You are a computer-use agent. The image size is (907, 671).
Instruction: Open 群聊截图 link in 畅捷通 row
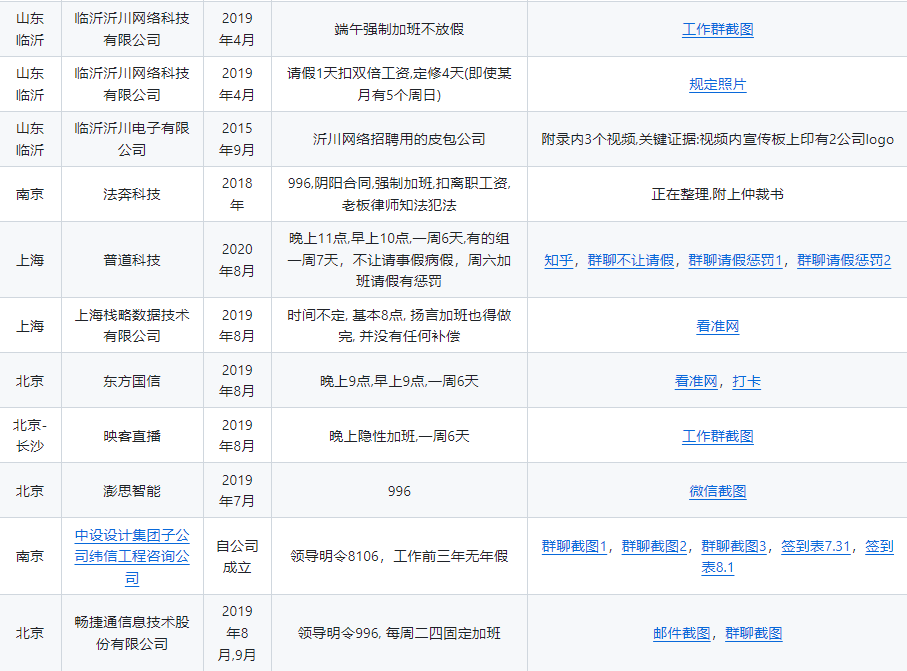[x=753, y=633]
